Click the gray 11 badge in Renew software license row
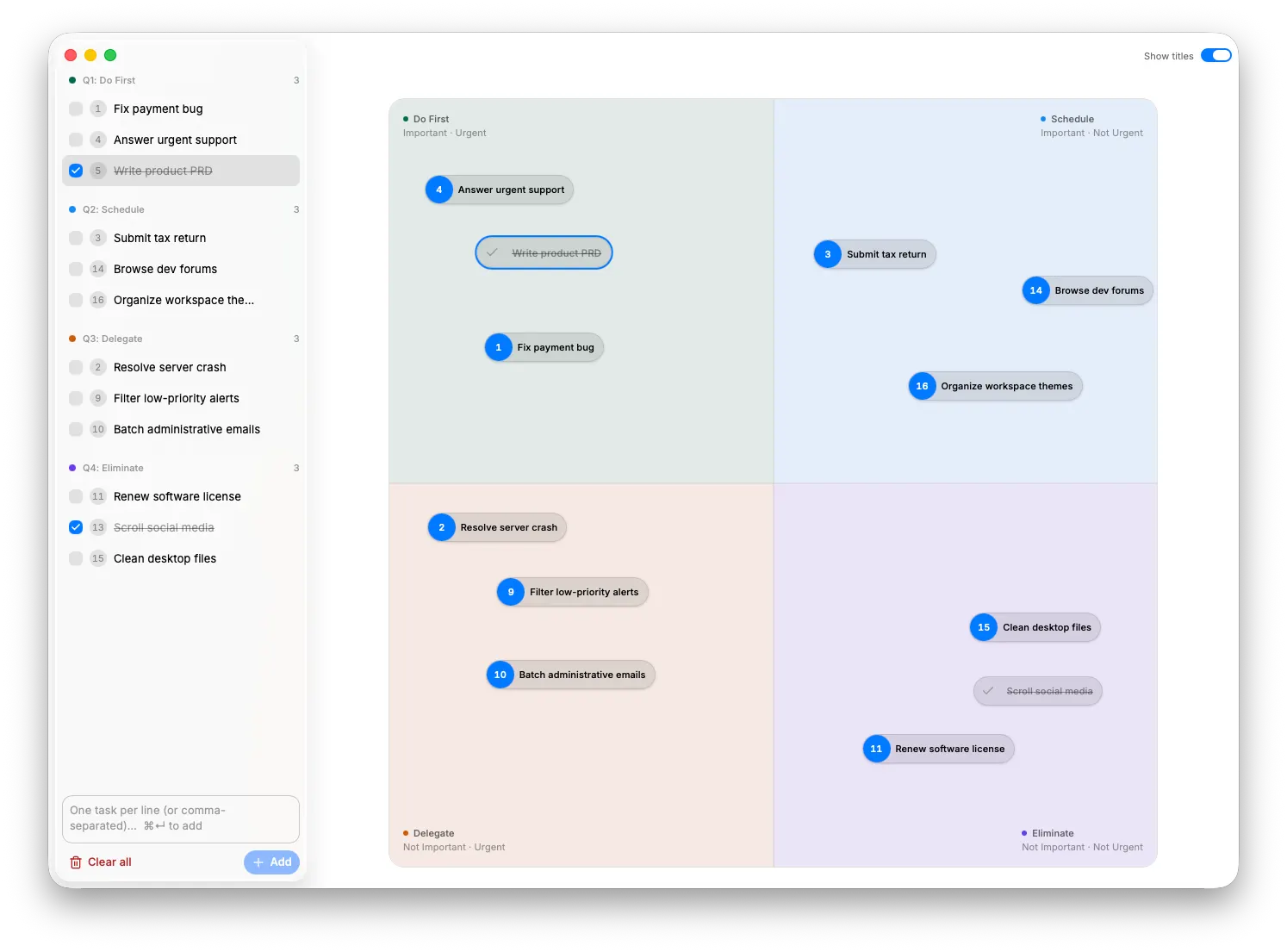 pyautogui.click(x=98, y=496)
